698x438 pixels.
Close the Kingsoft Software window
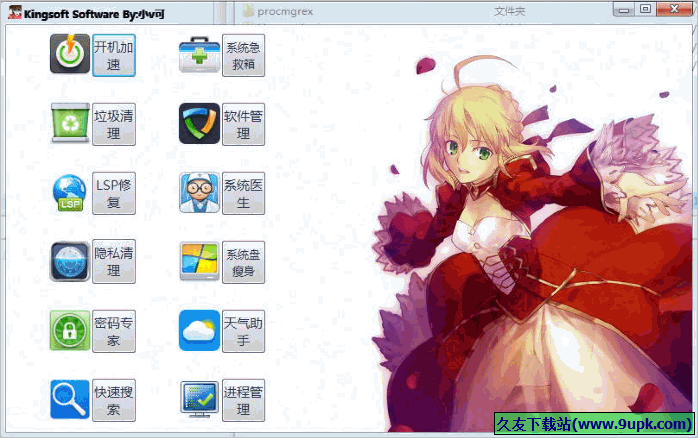click(674, 9)
